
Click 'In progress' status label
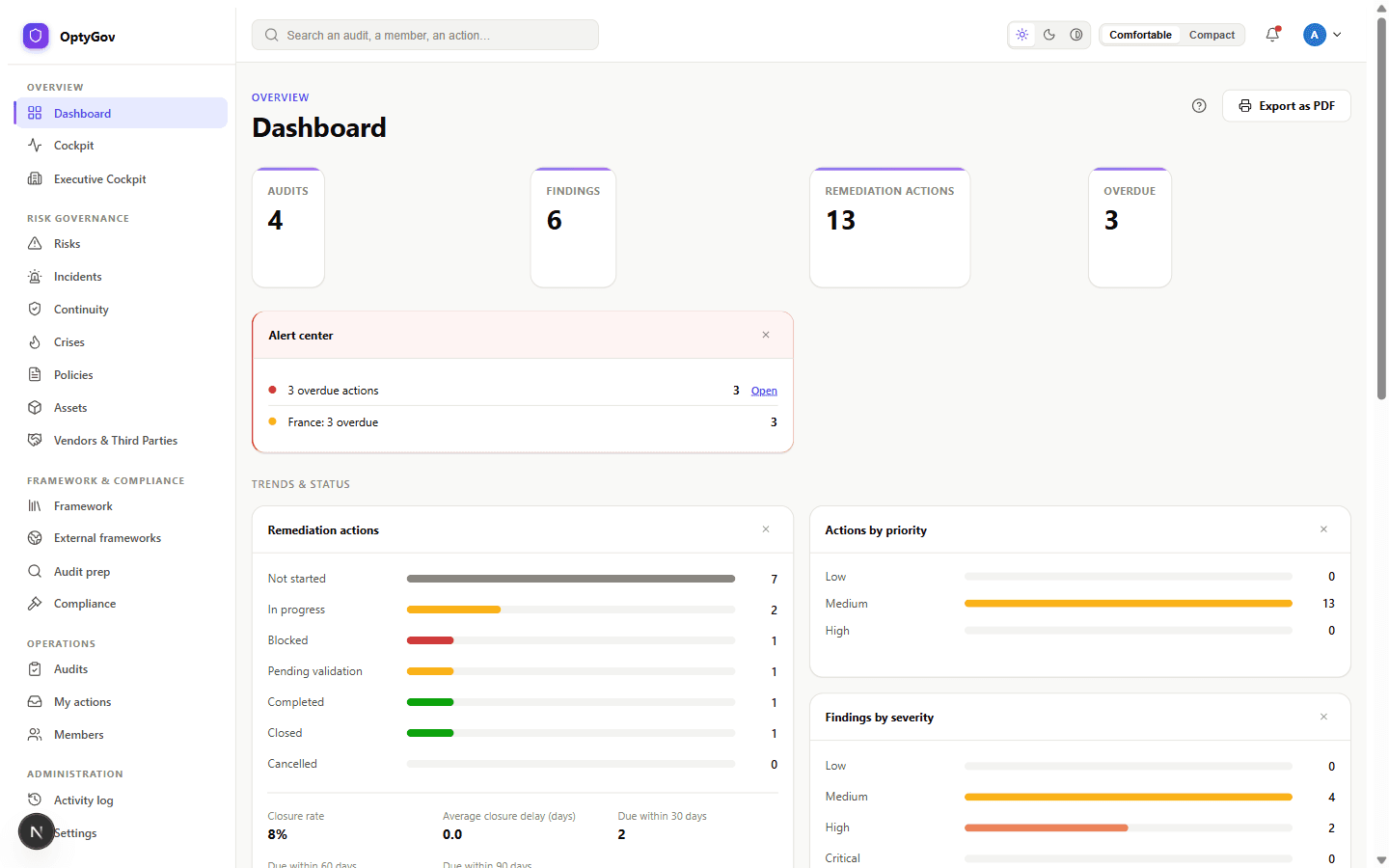click(x=296, y=610)
